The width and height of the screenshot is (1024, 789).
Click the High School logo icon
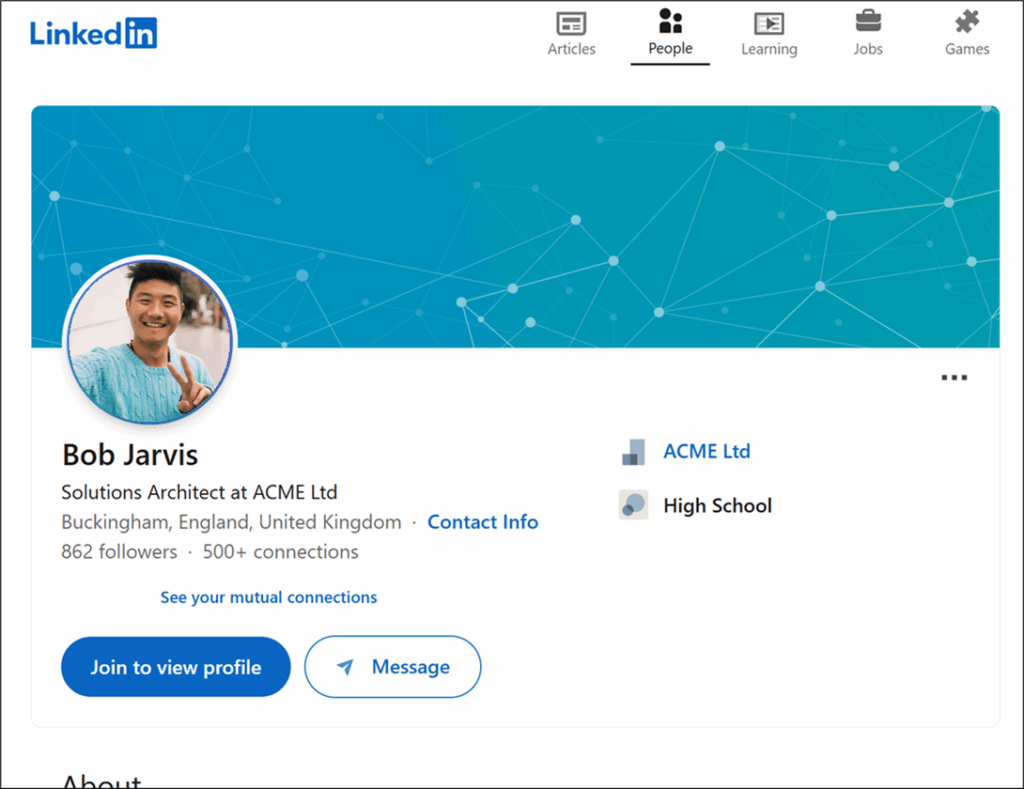tap(633, 505)
